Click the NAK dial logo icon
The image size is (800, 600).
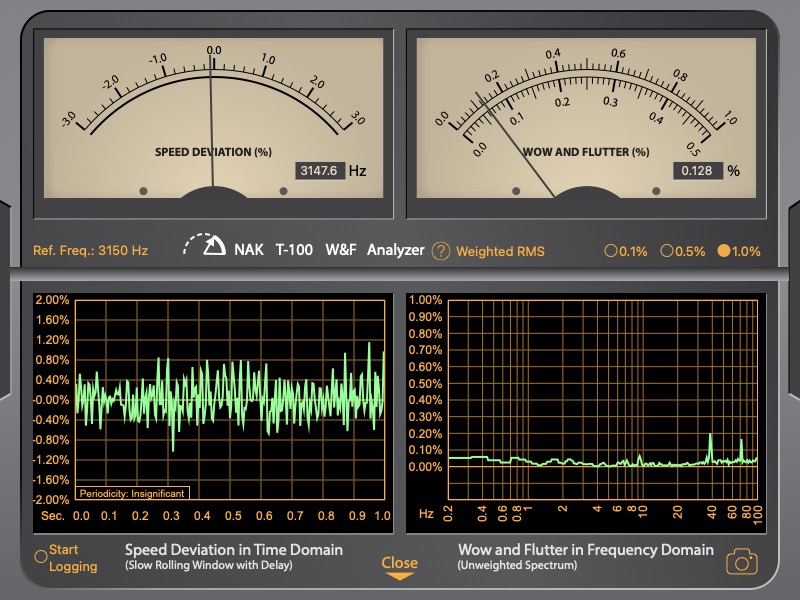coord(205,245)
